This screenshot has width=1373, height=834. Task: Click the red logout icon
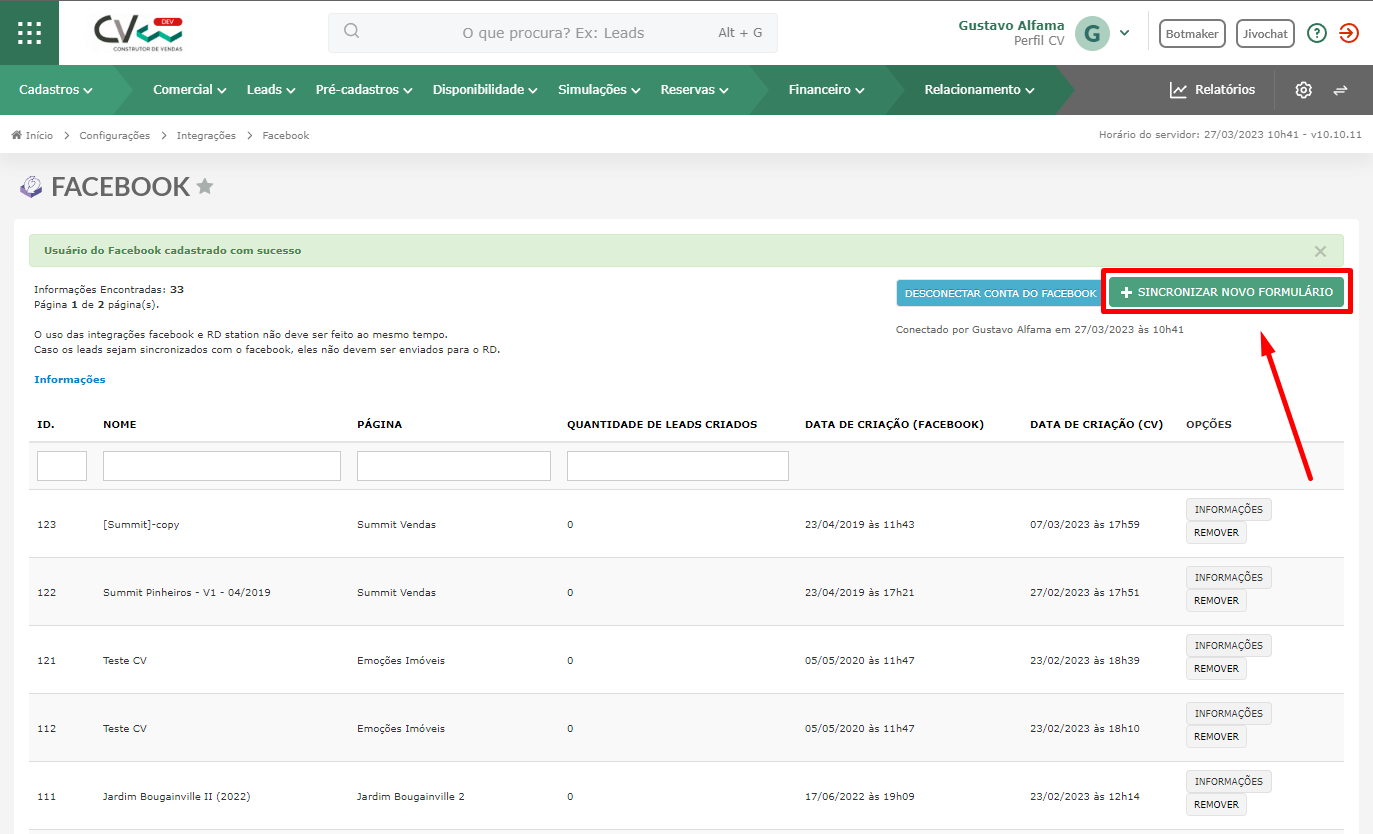pyautogui.click(x=1348, y=33)
